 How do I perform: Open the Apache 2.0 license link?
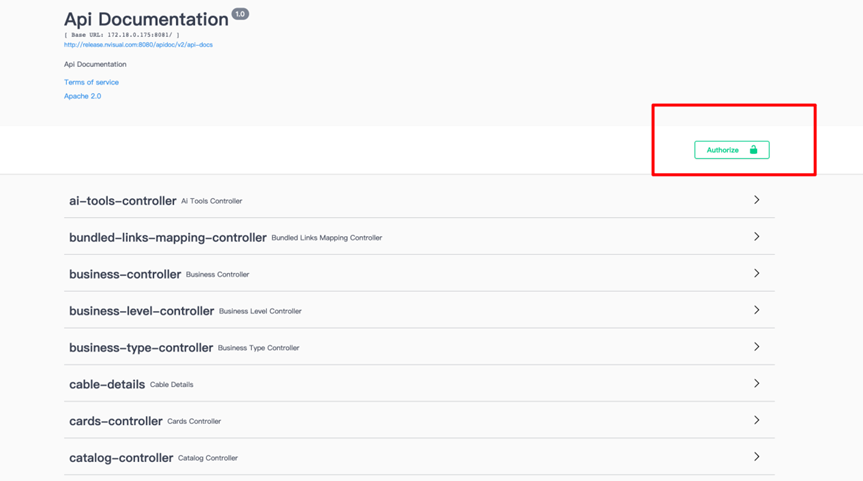pos(82,96)
